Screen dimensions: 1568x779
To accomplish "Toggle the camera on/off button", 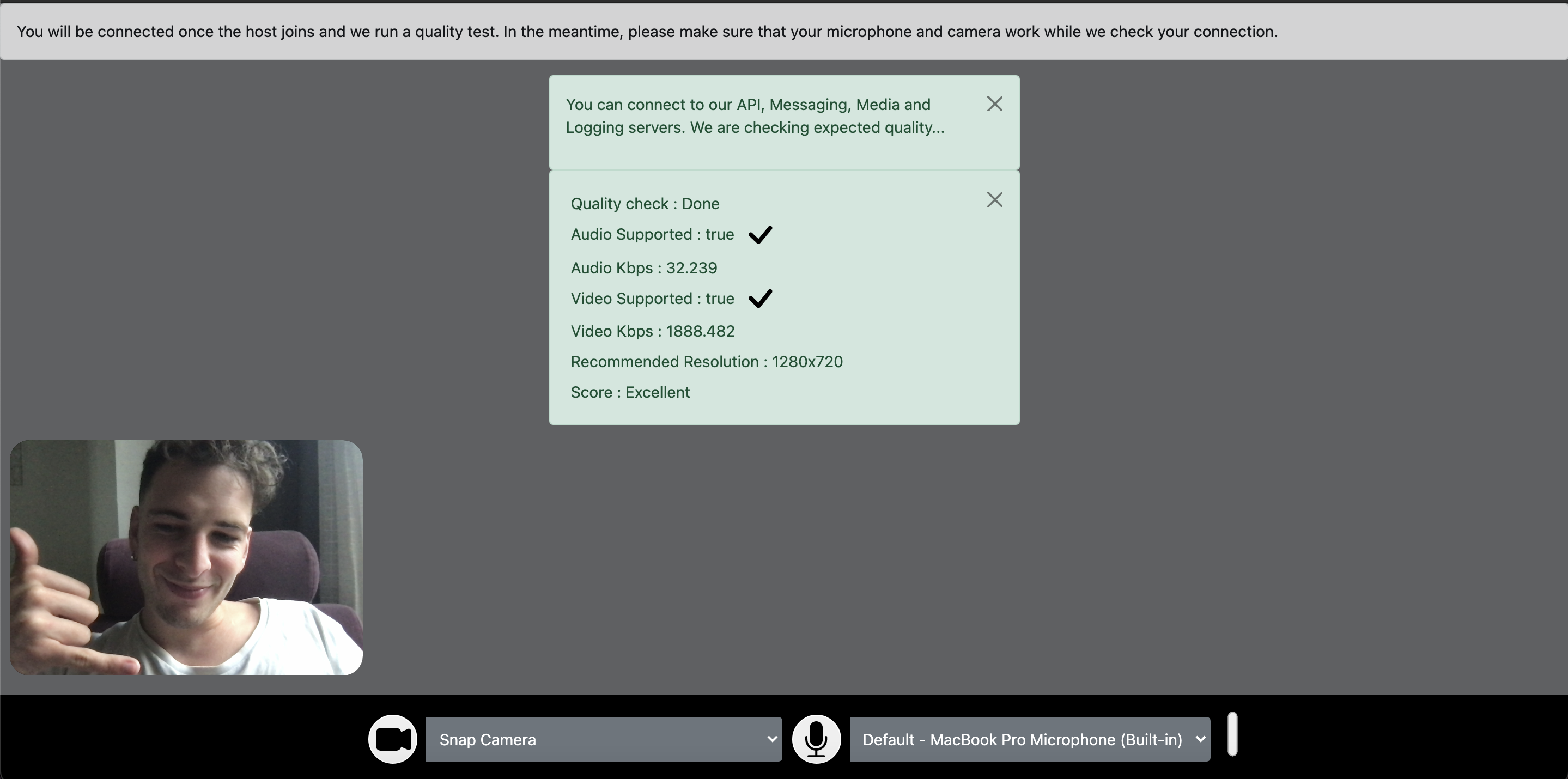I will [x=393, y=739].
